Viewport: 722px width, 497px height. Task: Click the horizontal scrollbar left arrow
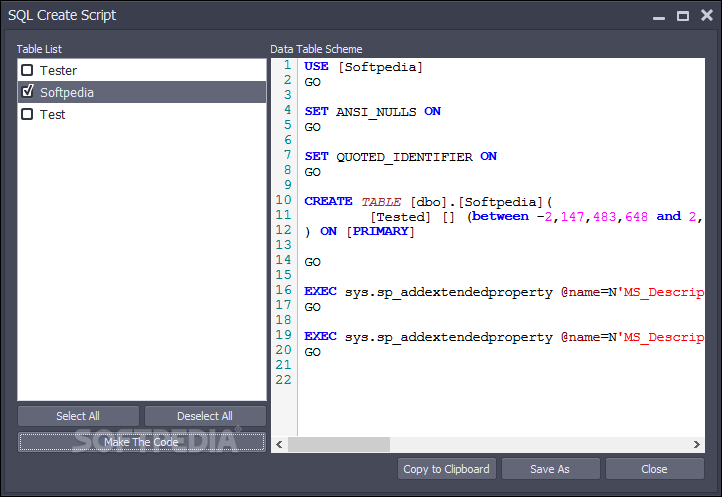pos(279,444)
